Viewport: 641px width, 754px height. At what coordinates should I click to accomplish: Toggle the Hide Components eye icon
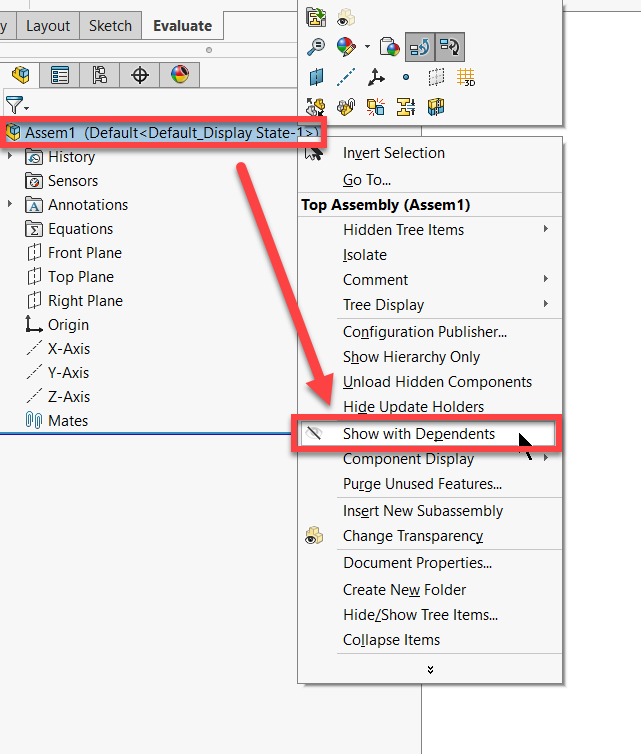[345, 17]
